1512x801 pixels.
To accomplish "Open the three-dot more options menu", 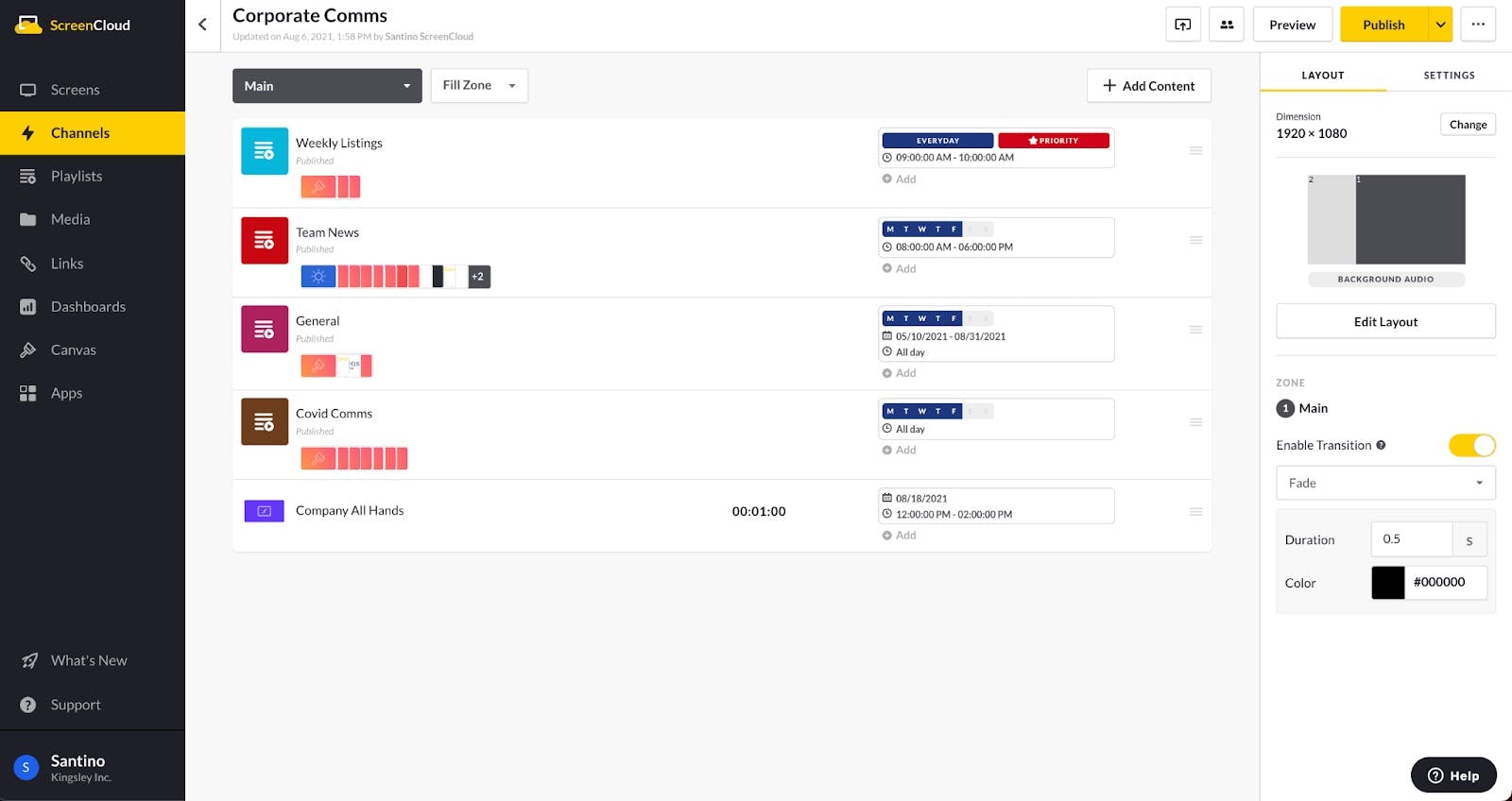I will pos(1478,25).
